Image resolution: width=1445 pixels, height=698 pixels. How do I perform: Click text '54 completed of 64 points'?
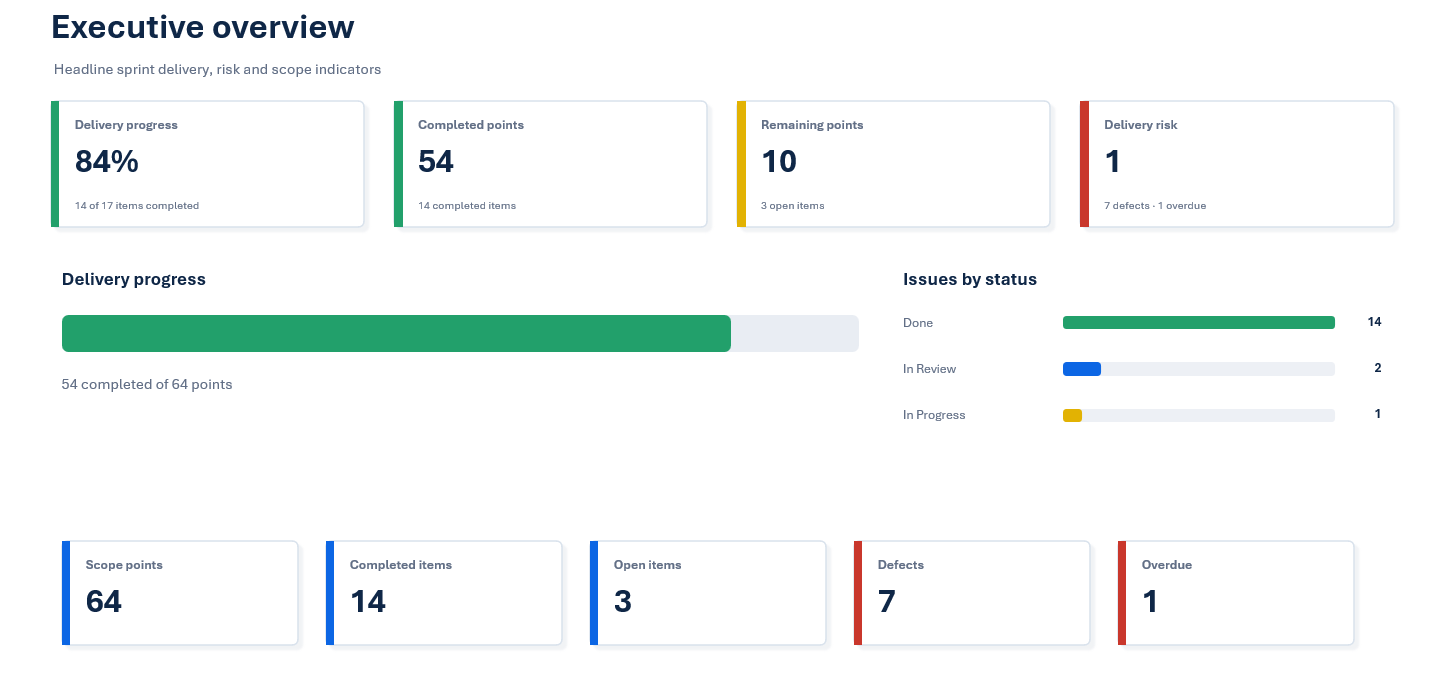147,384
